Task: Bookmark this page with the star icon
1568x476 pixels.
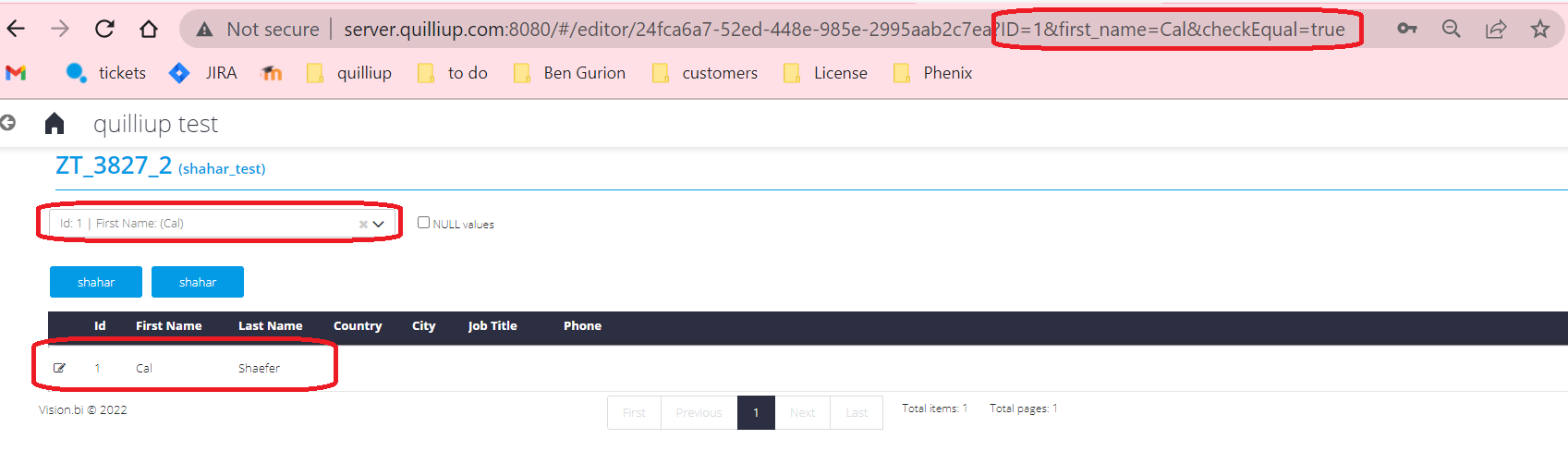Action: click(1539, 29)
